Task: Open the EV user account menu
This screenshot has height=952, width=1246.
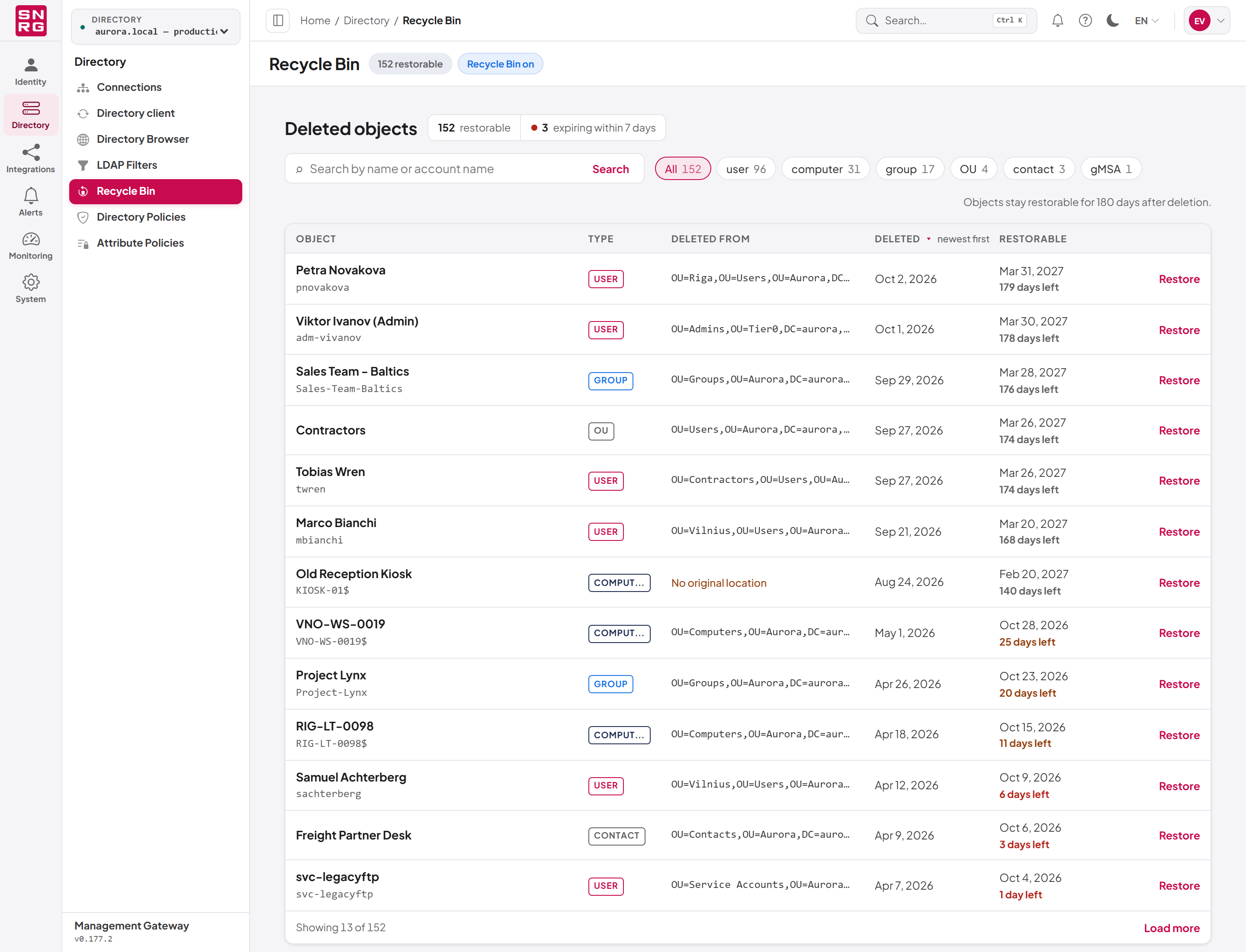Action: click(1206, 20)
